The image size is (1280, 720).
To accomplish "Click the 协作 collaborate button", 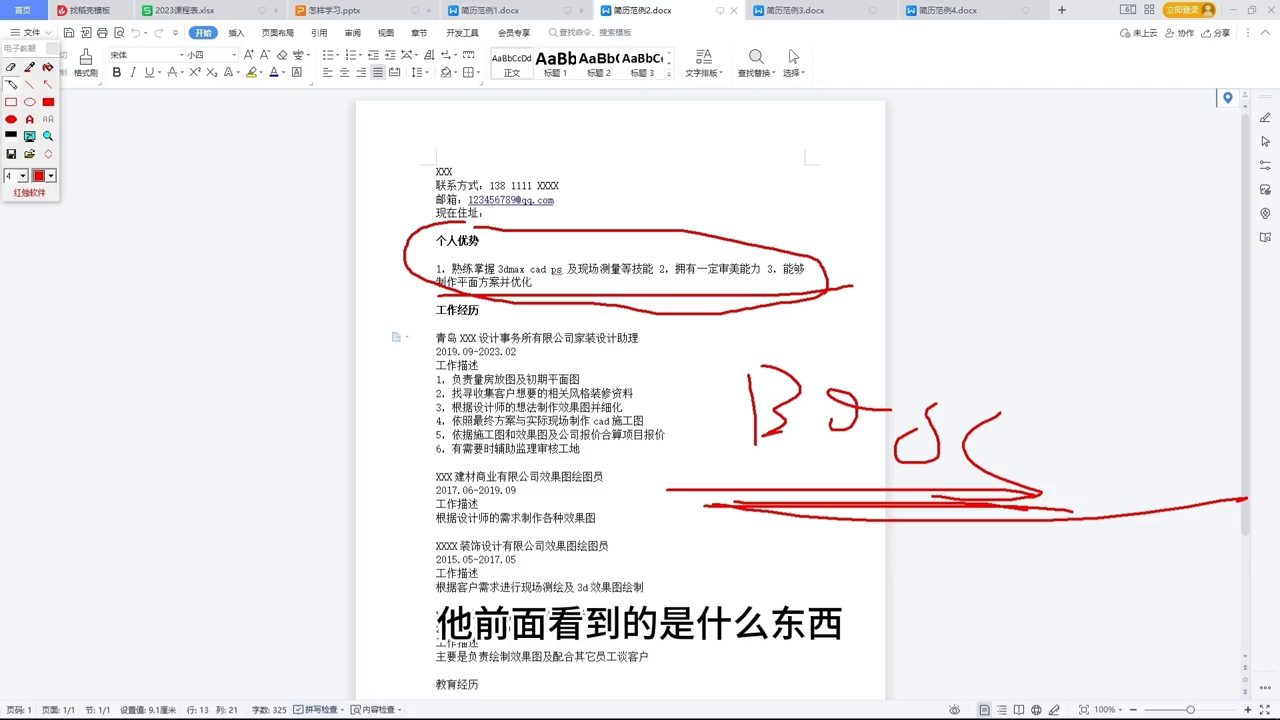I will point(1180,33).
